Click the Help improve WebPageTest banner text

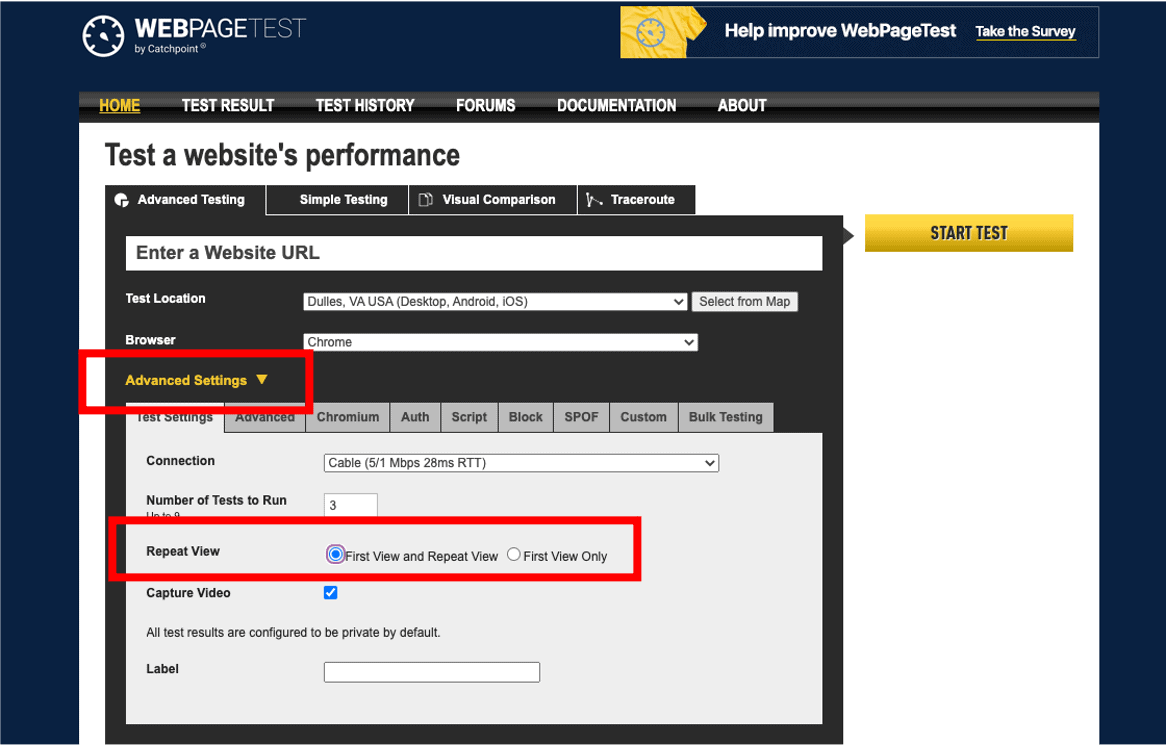click(840, 30)
